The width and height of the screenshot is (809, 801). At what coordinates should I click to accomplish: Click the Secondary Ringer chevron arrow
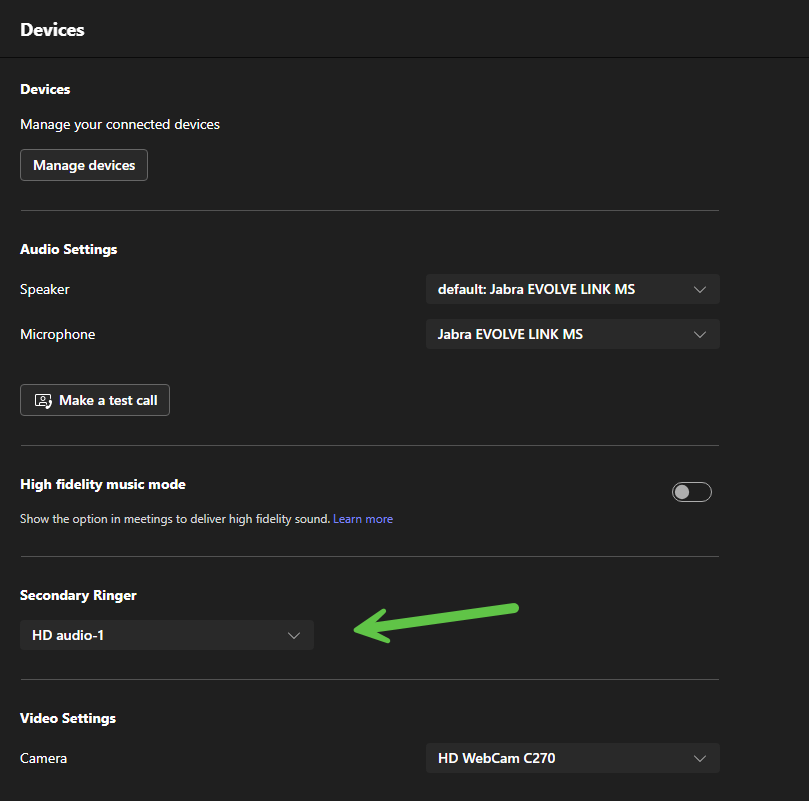[294, 635]
